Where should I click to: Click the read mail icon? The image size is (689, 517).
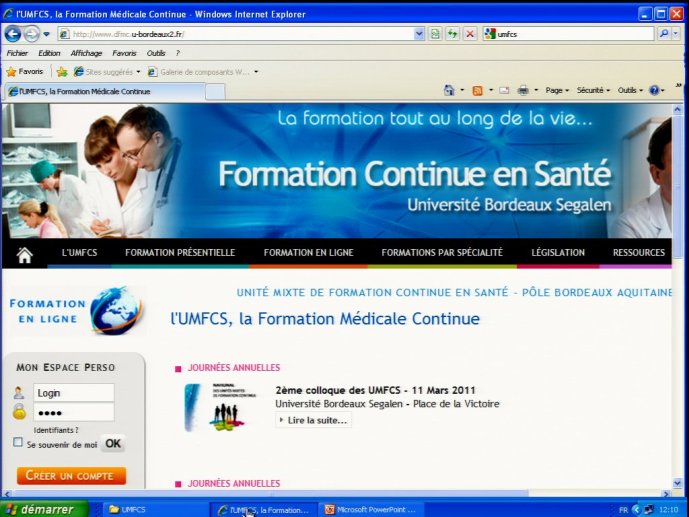coord(504,90)
